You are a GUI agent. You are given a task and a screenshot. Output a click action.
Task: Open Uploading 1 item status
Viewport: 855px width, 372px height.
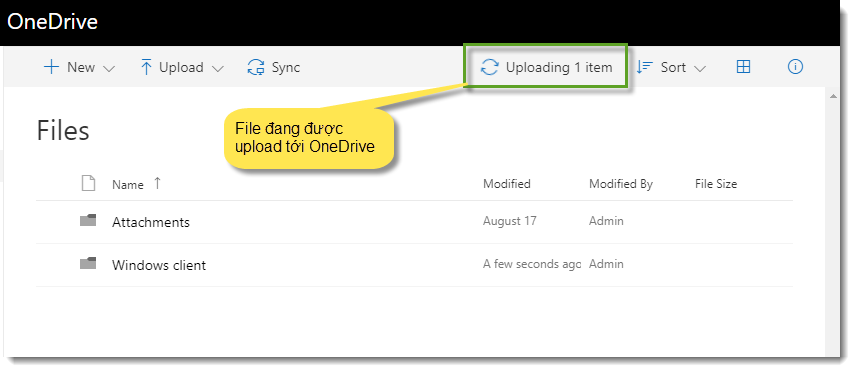coord(547,67)
